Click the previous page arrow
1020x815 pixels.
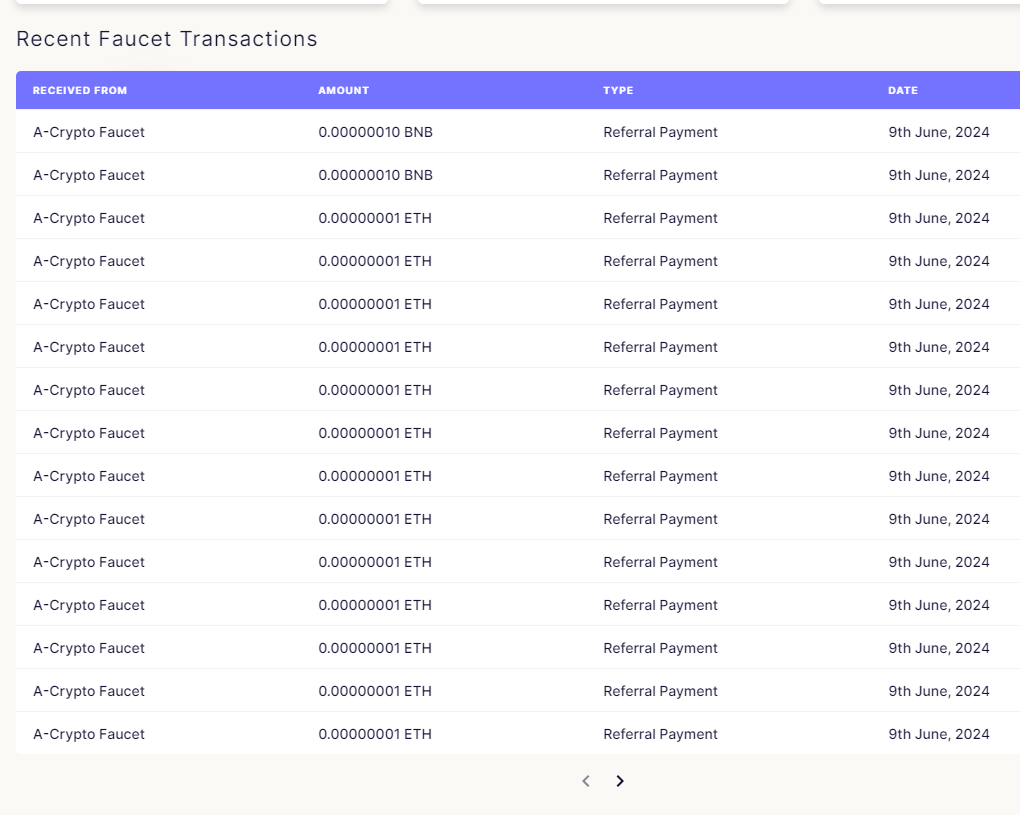[x=586, y=781]
